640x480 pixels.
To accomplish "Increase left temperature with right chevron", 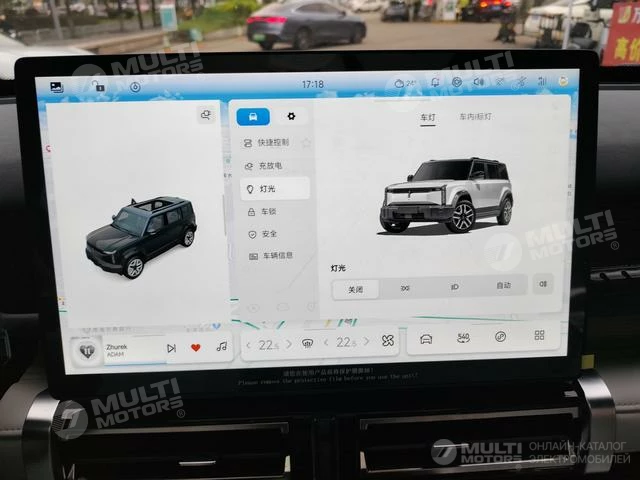I will coord(289,344).
